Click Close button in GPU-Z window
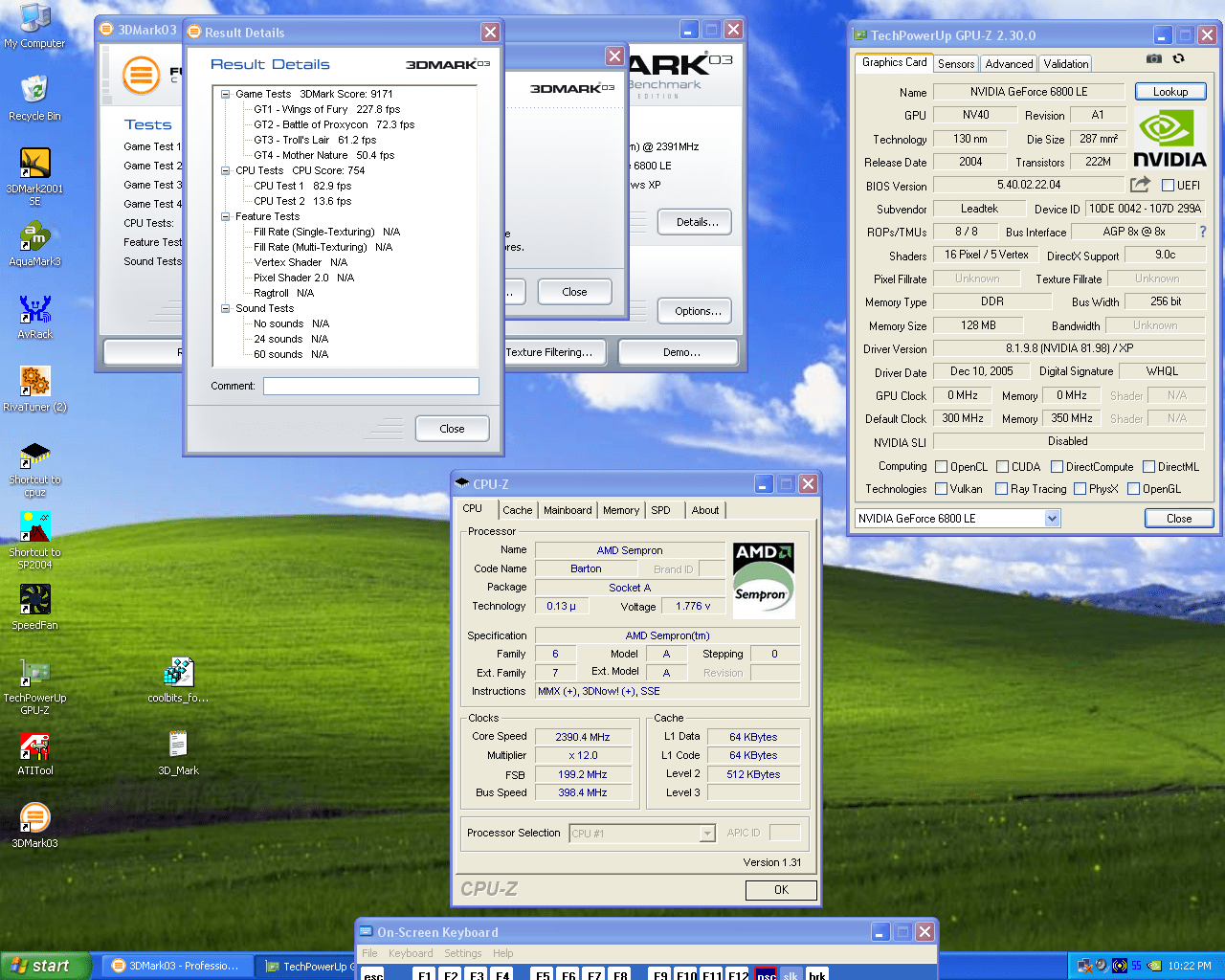The height and width of the screenshot is (980, 1225). pos(1179,519)
